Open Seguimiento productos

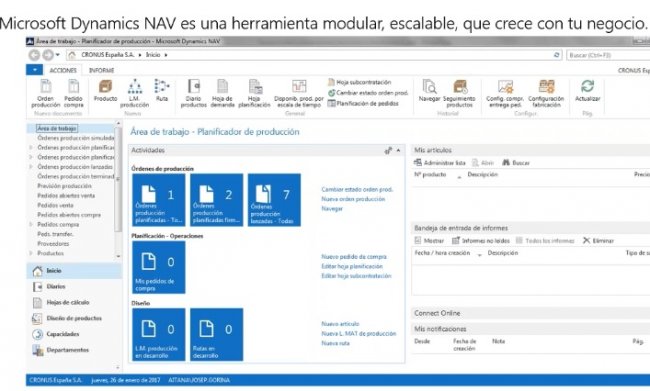pyautogui.click(x=459, y=93)
